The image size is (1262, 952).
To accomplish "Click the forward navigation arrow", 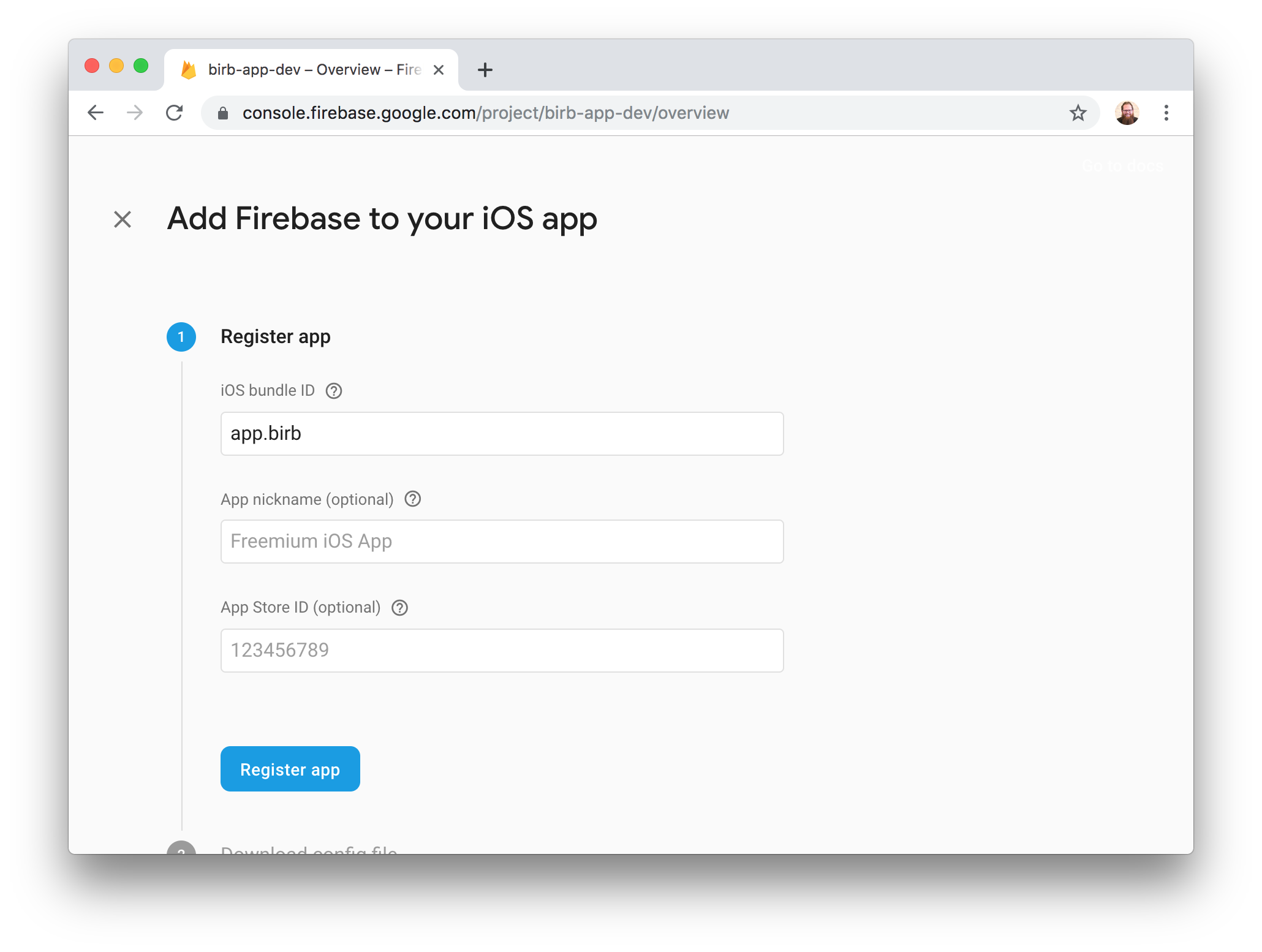I will point(135,113).
